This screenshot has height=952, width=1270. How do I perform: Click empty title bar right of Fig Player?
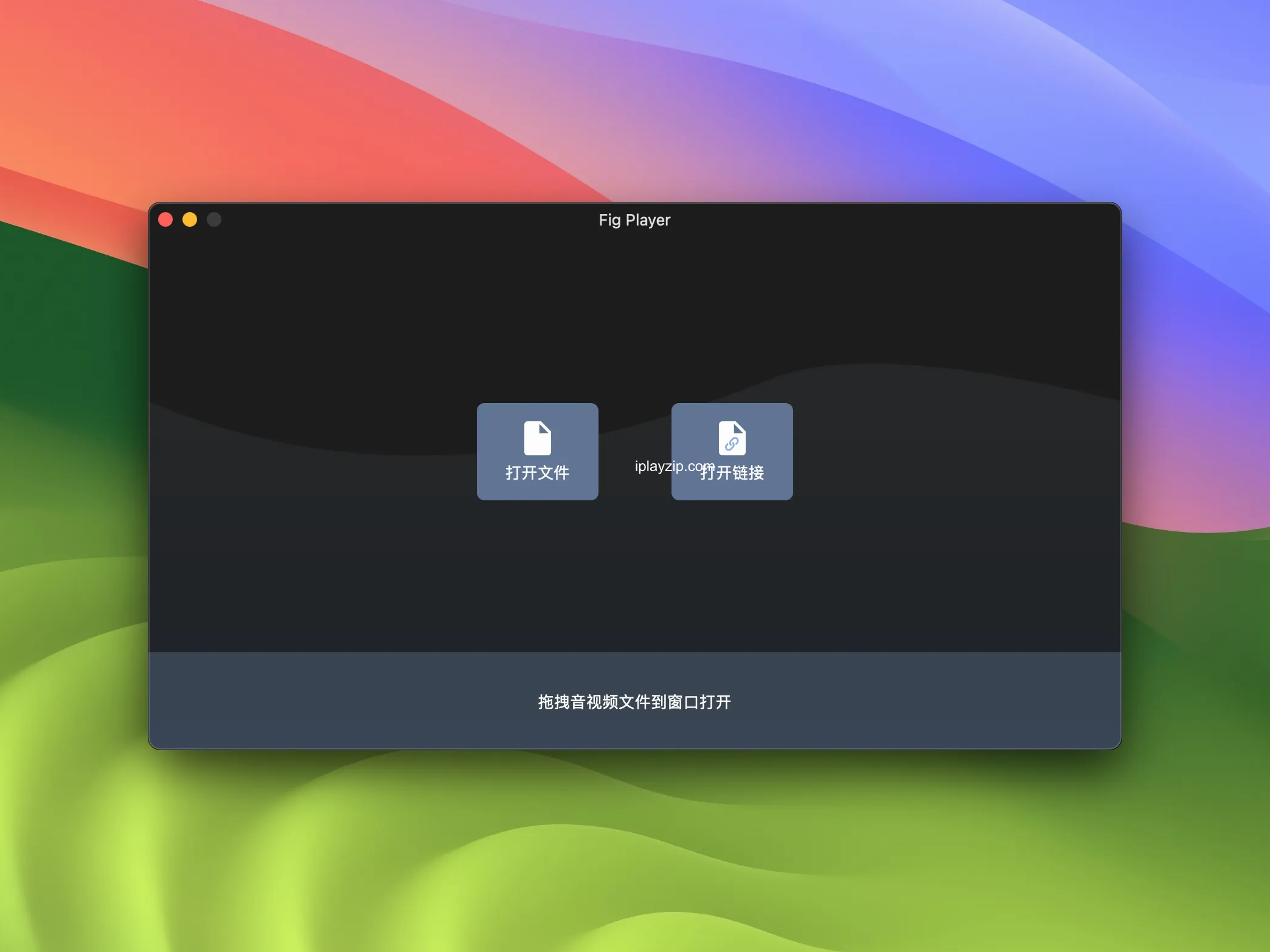882,220
